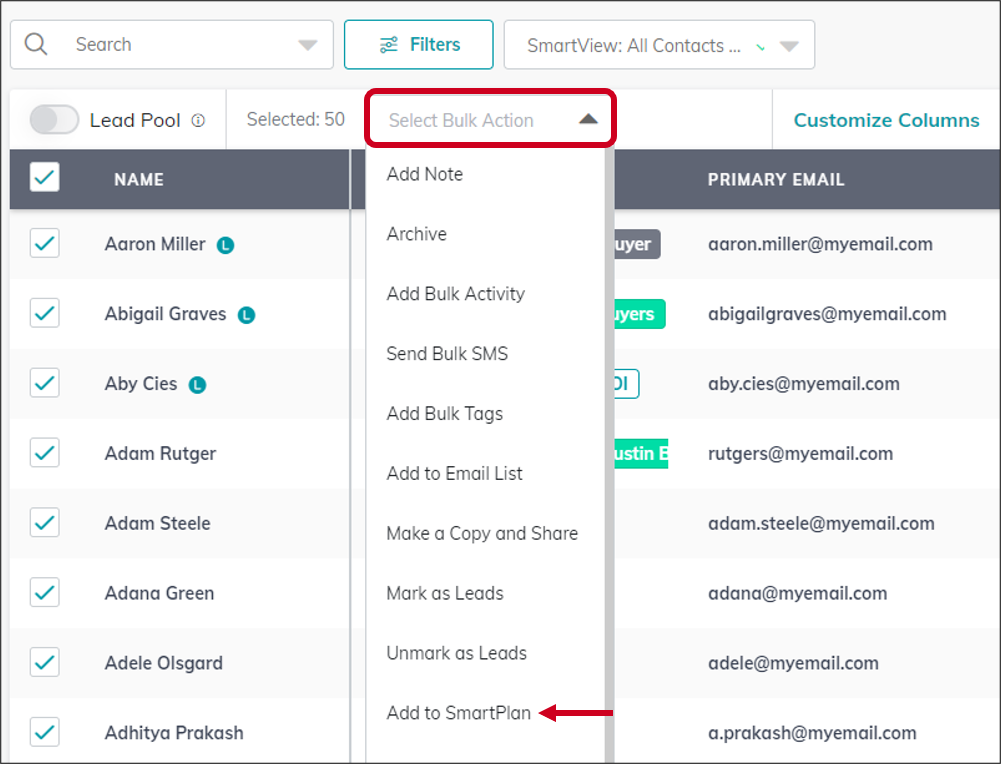
Task: Click the green tag on Abigail Graves' row
Action: 640,314
